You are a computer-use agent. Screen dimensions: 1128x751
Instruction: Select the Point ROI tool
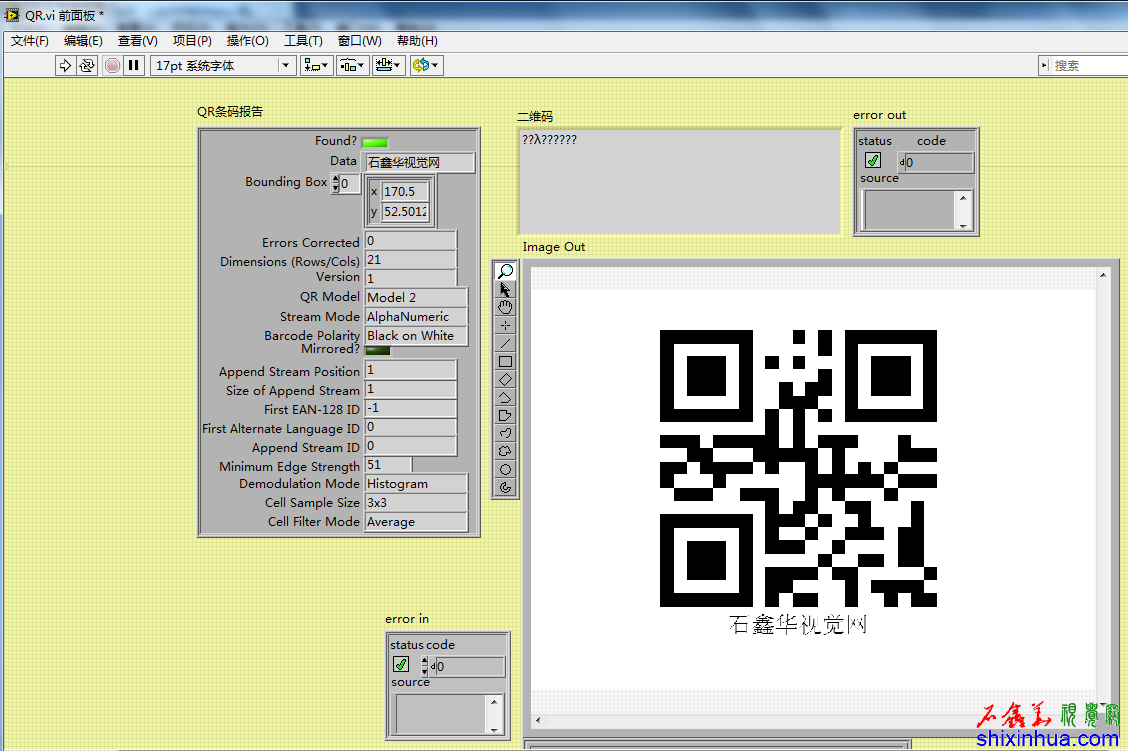505,325
